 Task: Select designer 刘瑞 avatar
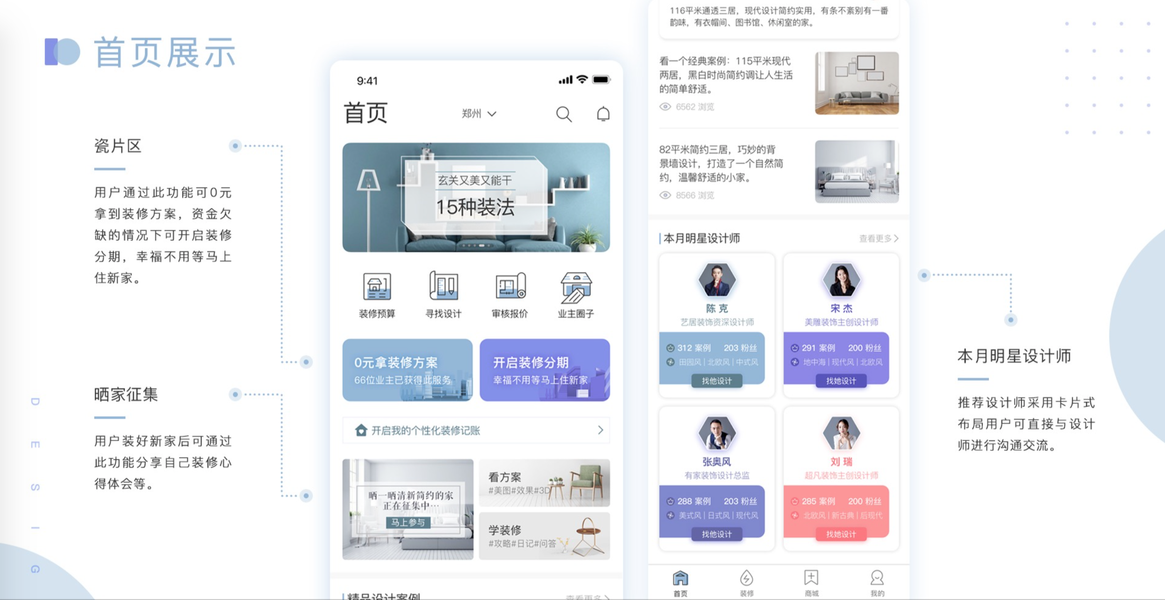coord(841,434)
